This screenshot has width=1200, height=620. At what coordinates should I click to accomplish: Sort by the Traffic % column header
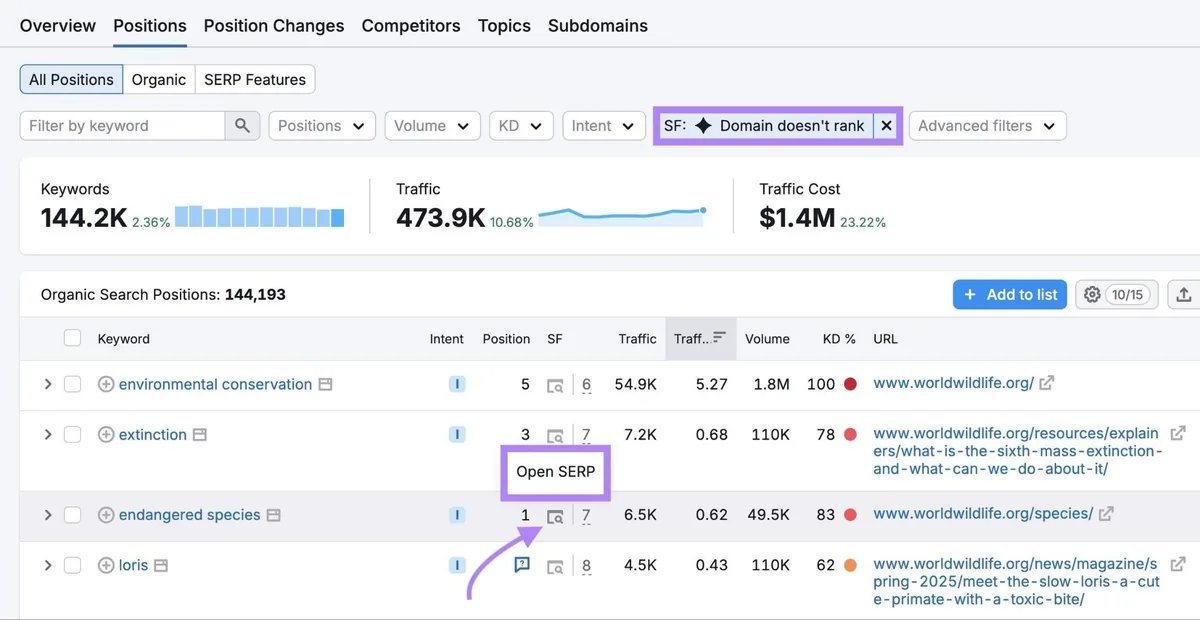click(x=700, y=338)
